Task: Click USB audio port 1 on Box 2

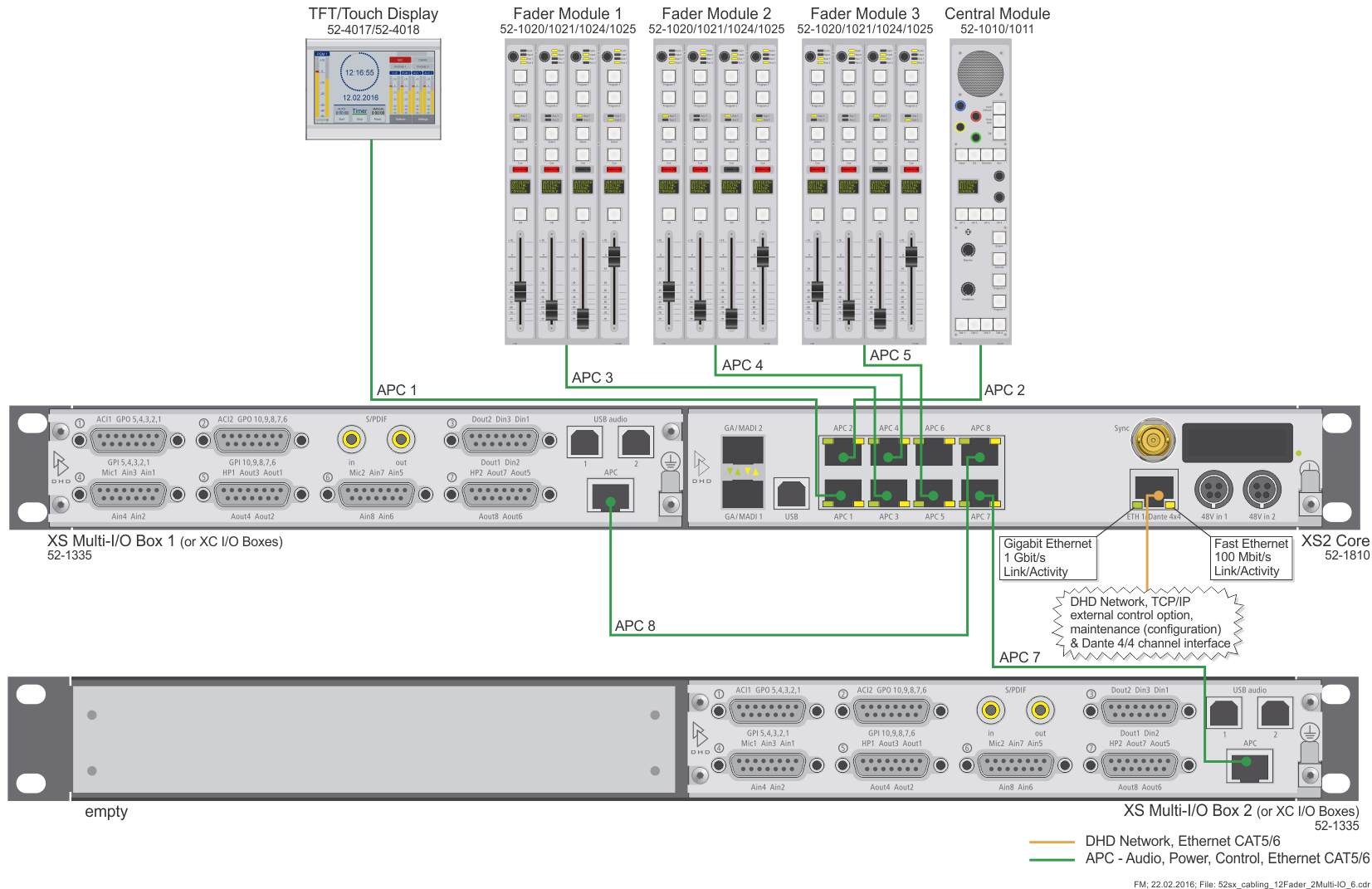Action: tap(1224, 712)
